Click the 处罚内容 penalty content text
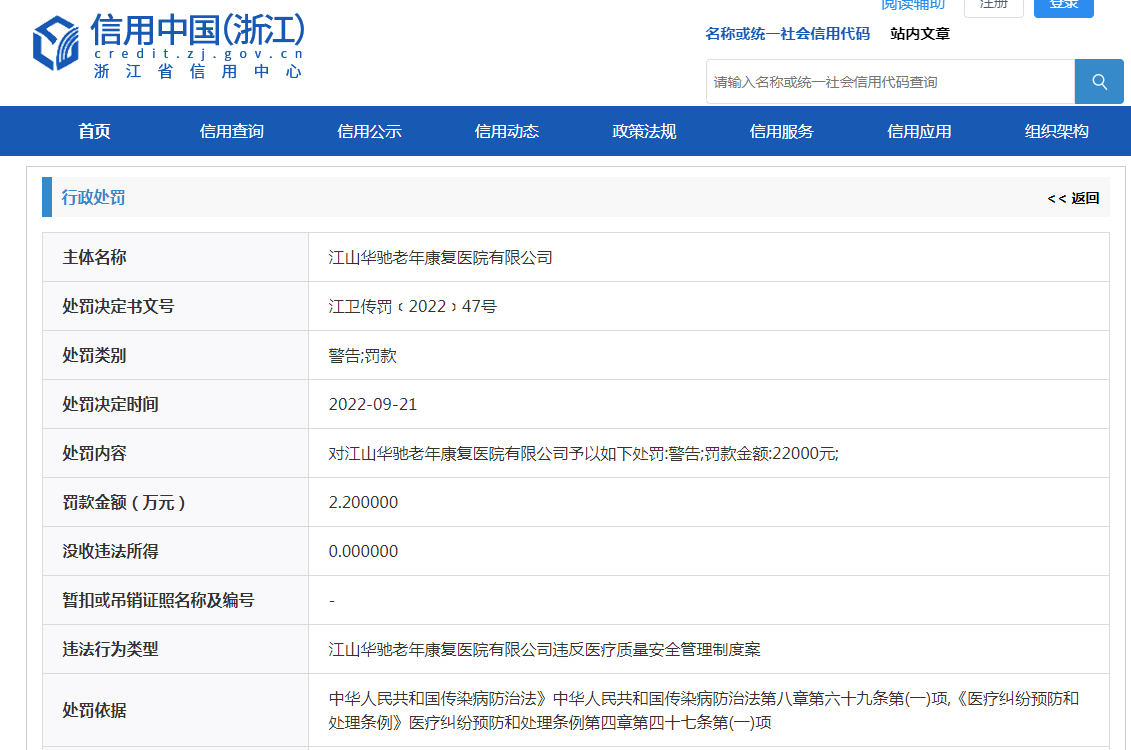The width and height of the screenshot is (1131, 750). (584, 454)
